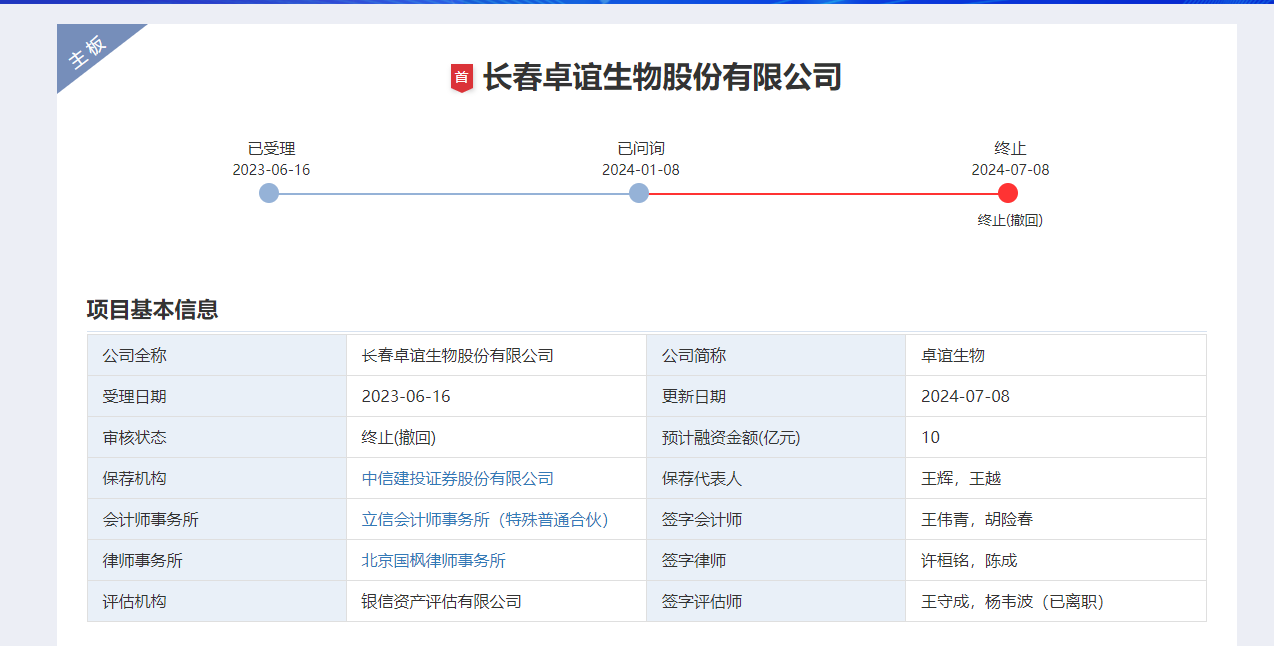Click the 已受理 label above timeline
This screenshot has height=646, width=1274.
coord(271,149)
